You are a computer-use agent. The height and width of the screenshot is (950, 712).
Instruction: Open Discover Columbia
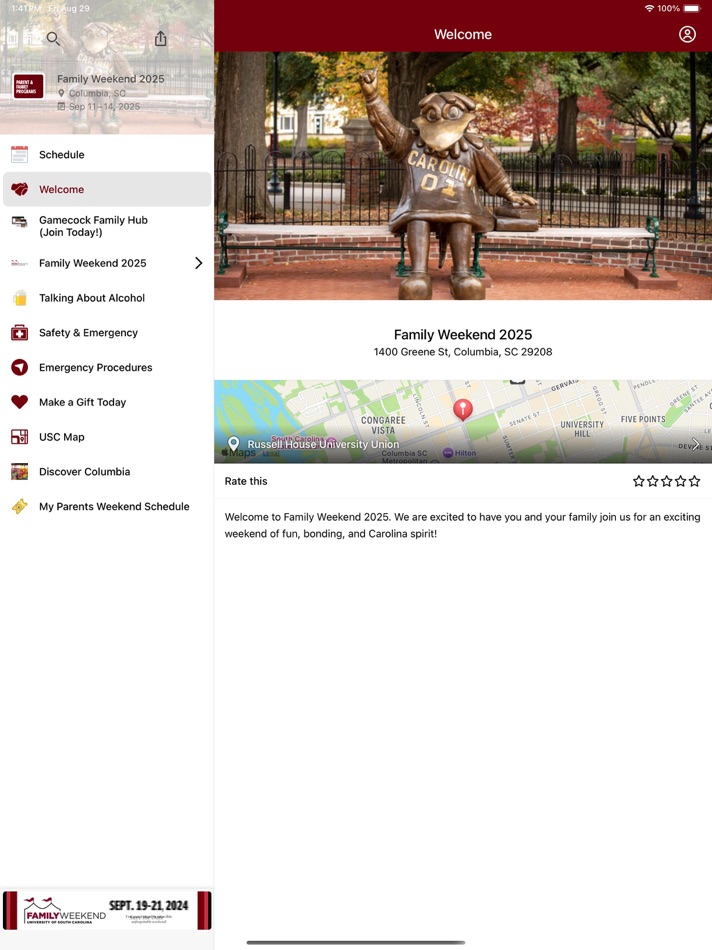(x=107, y=471)
